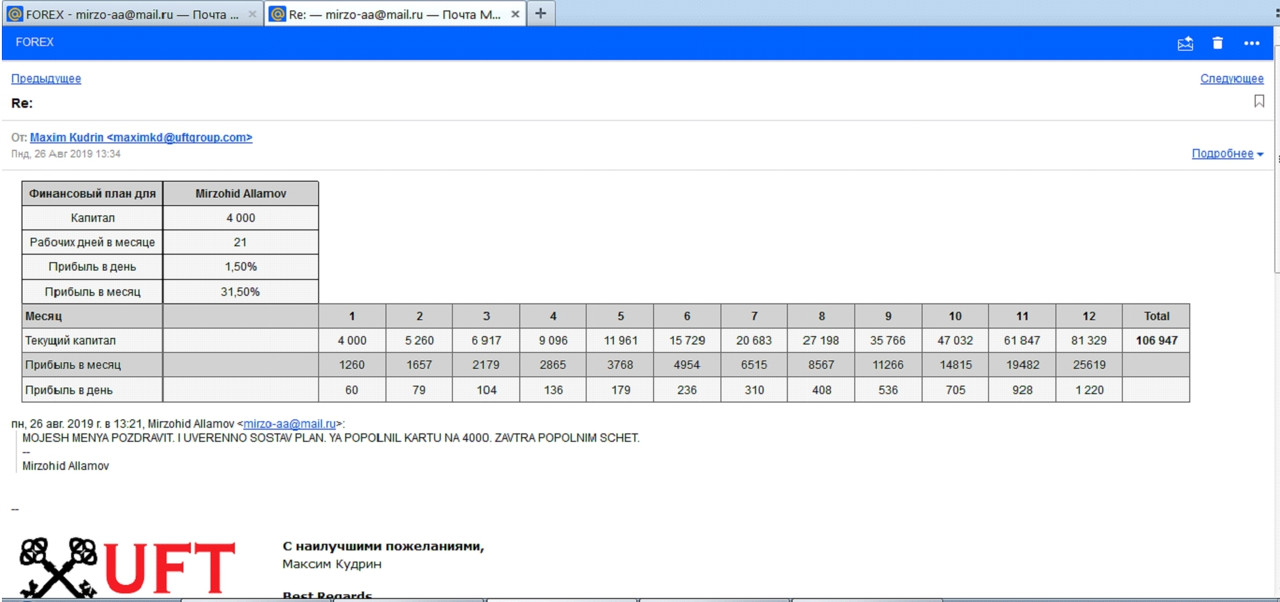Switch to the FOREX mail tab
The width and height of the screenshot is (1280, 602).
pos(132,14)
